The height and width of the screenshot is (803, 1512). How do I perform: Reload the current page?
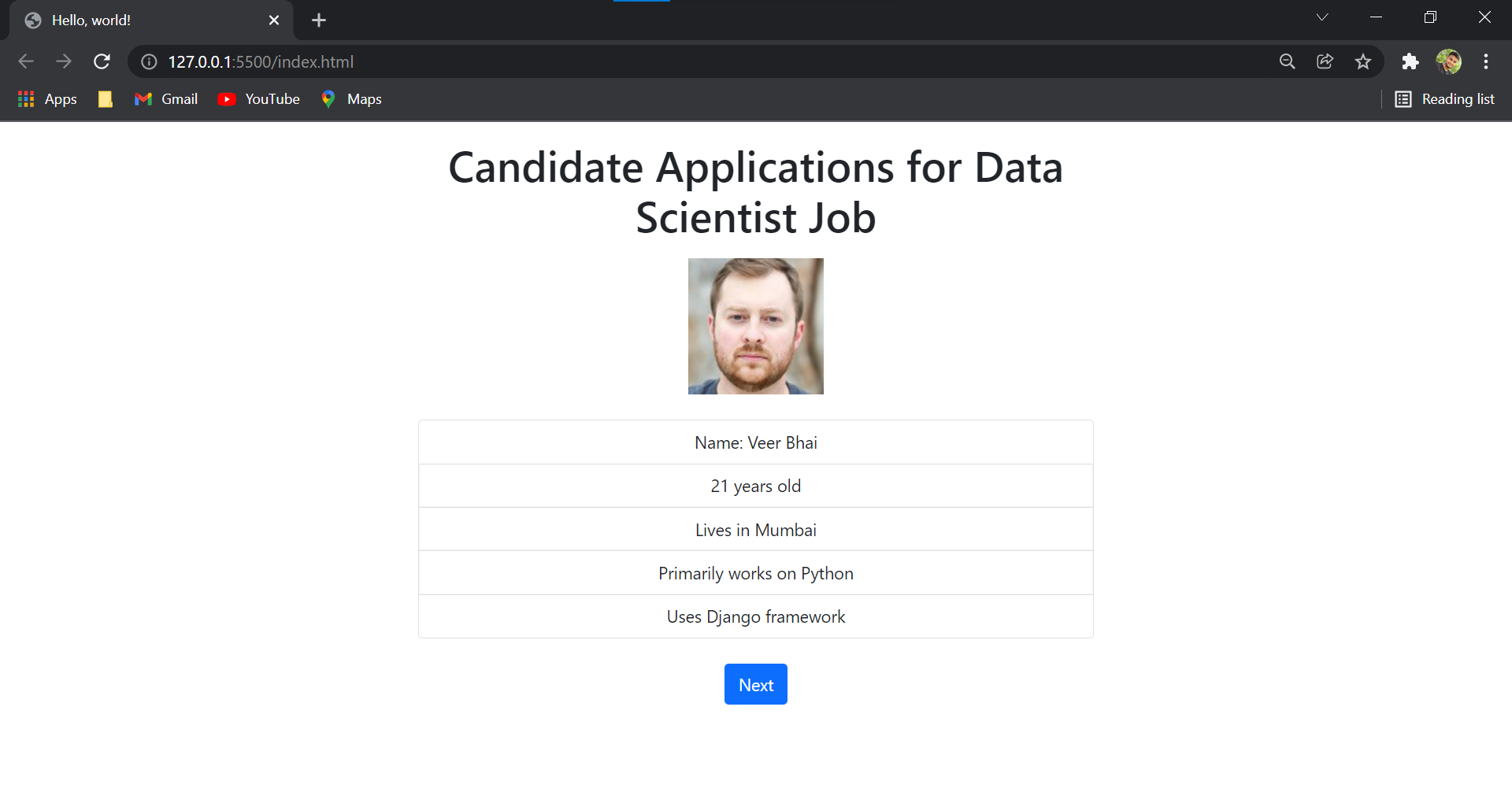(x=102, y=61)
